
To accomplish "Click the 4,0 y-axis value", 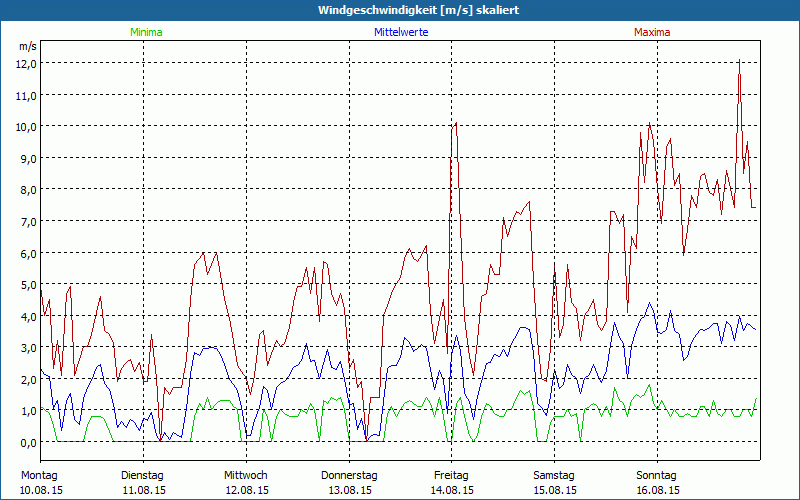I will click(x=29, y=316).
